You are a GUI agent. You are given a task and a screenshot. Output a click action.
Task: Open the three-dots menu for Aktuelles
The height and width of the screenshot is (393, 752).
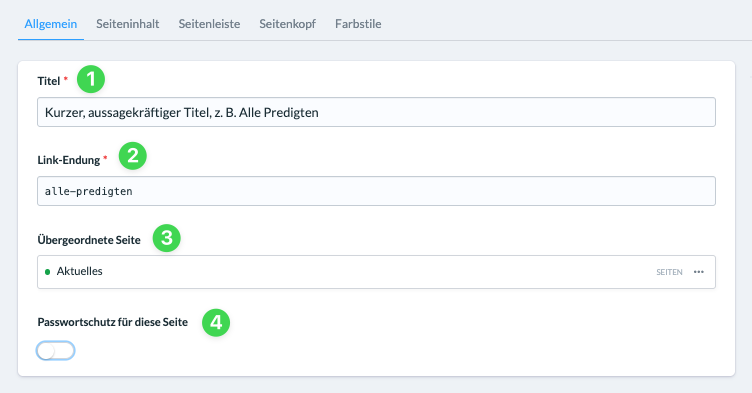click(x=699, y=272)
